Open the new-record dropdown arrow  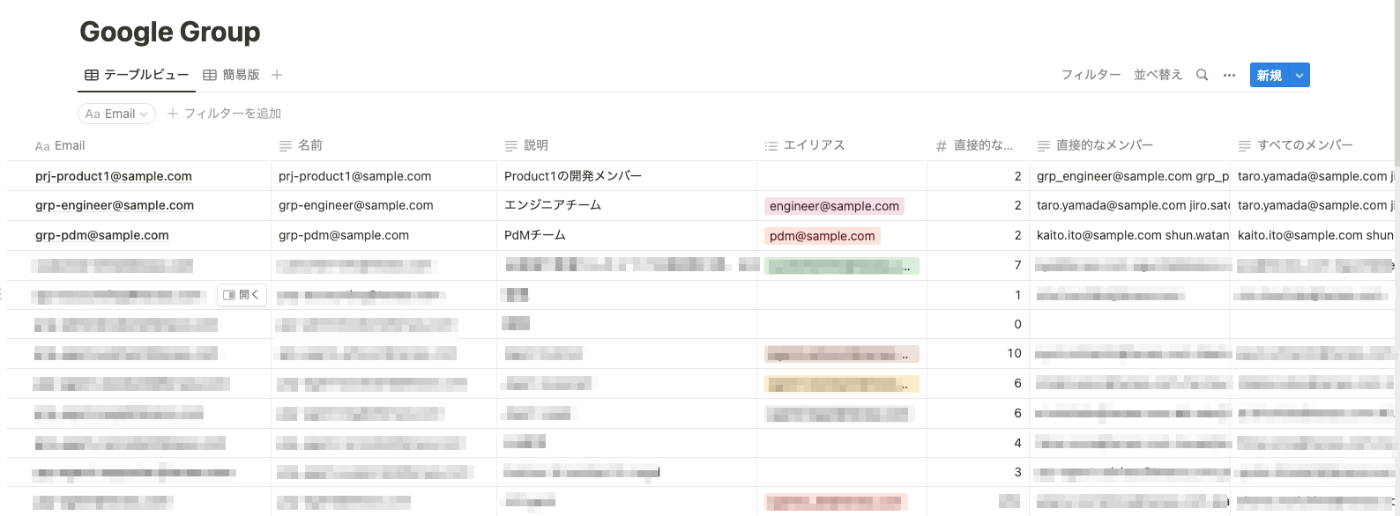coord(1299,75)
